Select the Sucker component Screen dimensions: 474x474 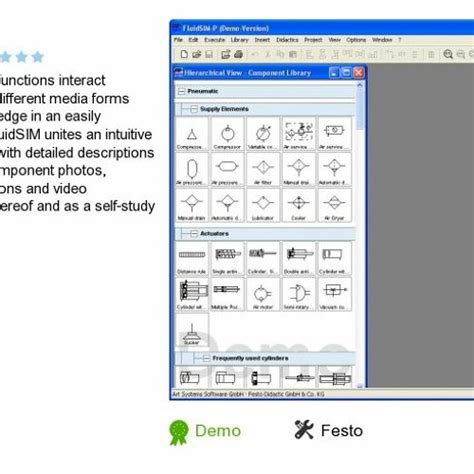click(x=192, y=330)
